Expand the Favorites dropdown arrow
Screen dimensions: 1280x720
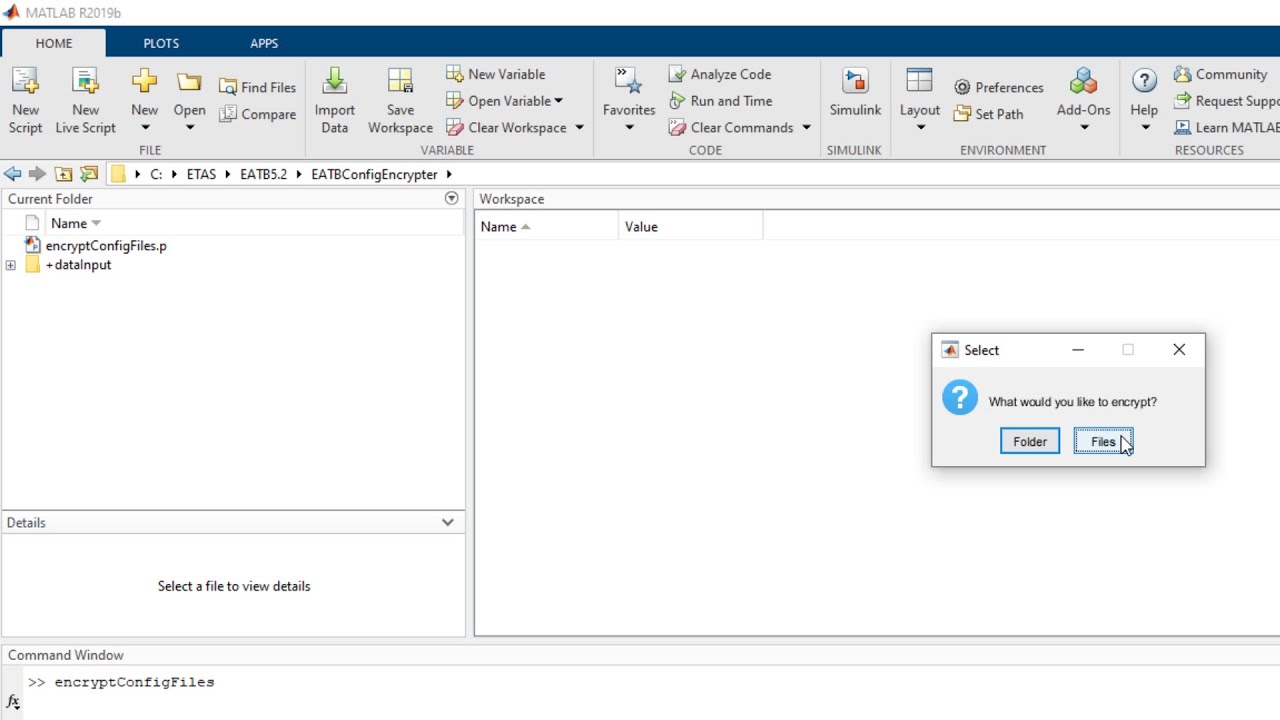[629, 128]
